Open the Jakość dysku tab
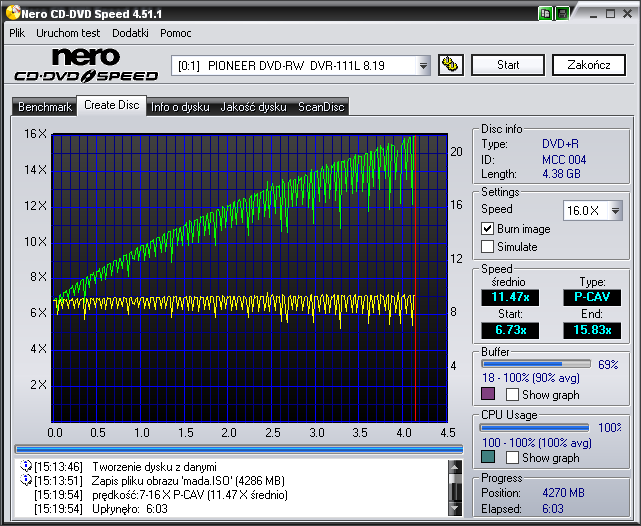This screenshot has height=526, width=641. pyautogui.click(x=253, y=107)
